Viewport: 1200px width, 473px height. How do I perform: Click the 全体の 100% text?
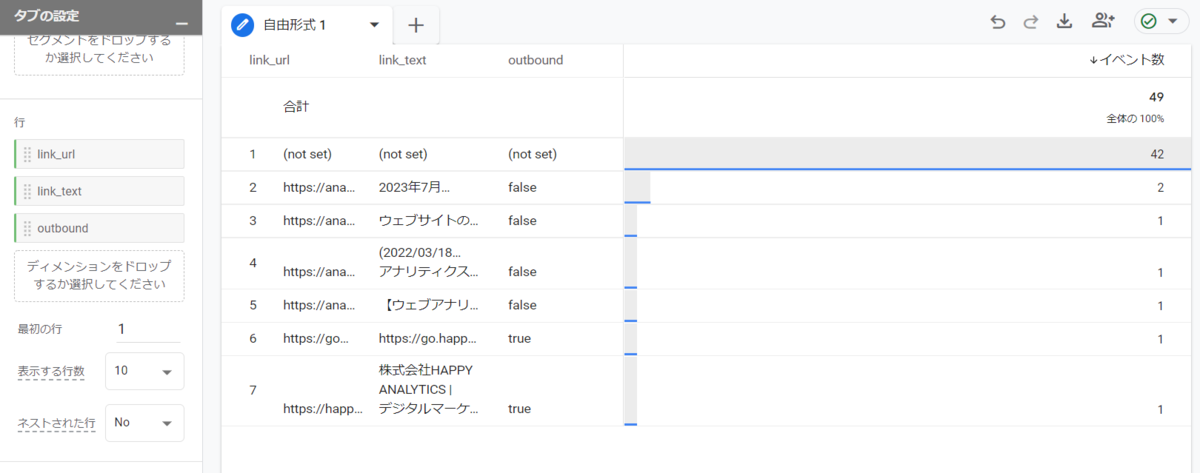point(1135,118)
